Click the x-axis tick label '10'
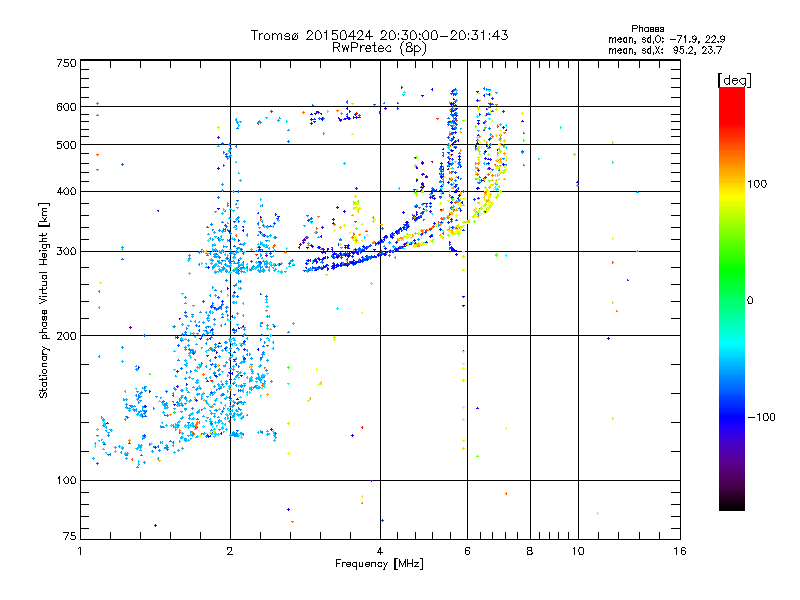800x600 pixels. 578,551
